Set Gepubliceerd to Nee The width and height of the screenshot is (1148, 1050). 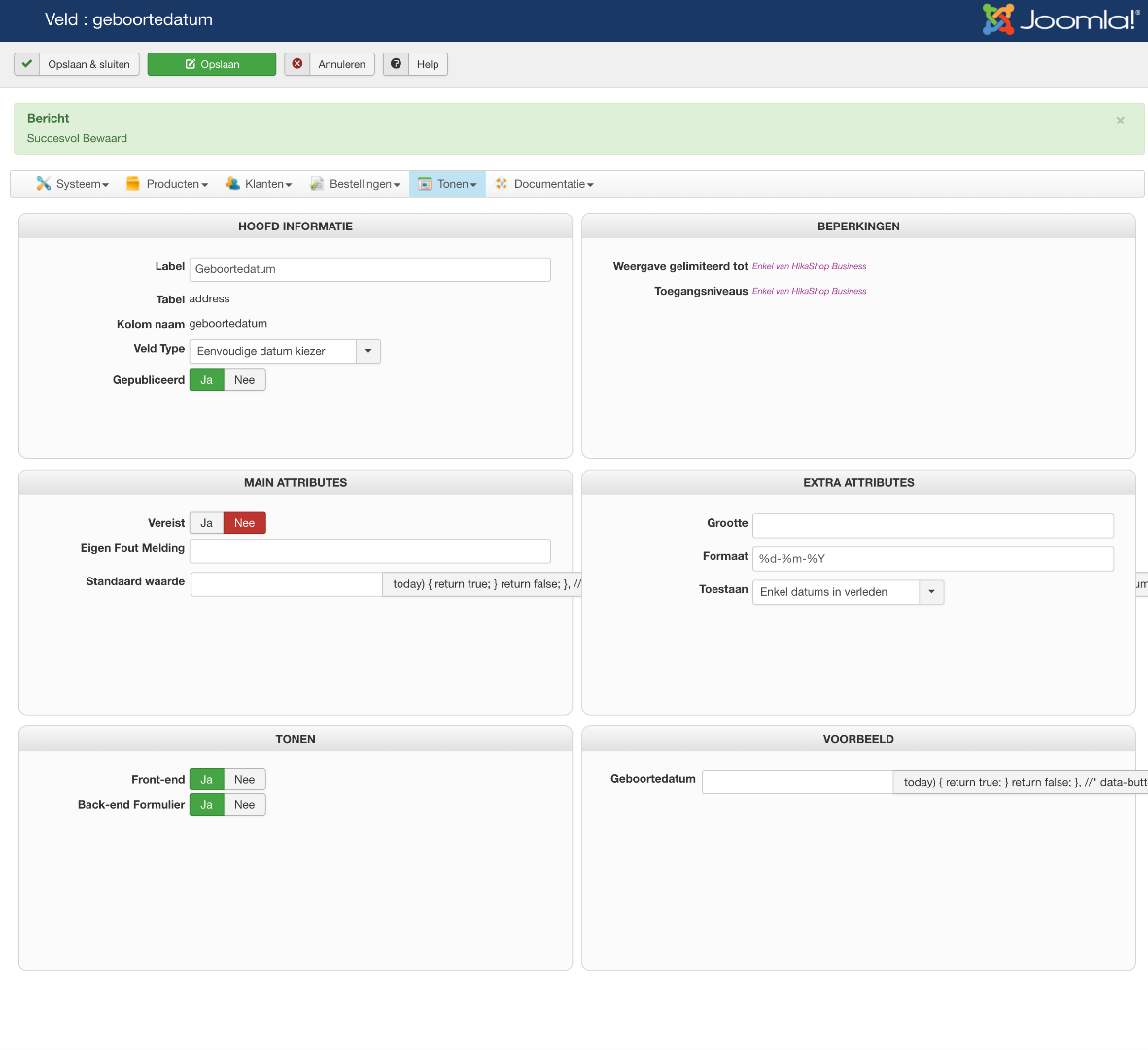point(245,380)
